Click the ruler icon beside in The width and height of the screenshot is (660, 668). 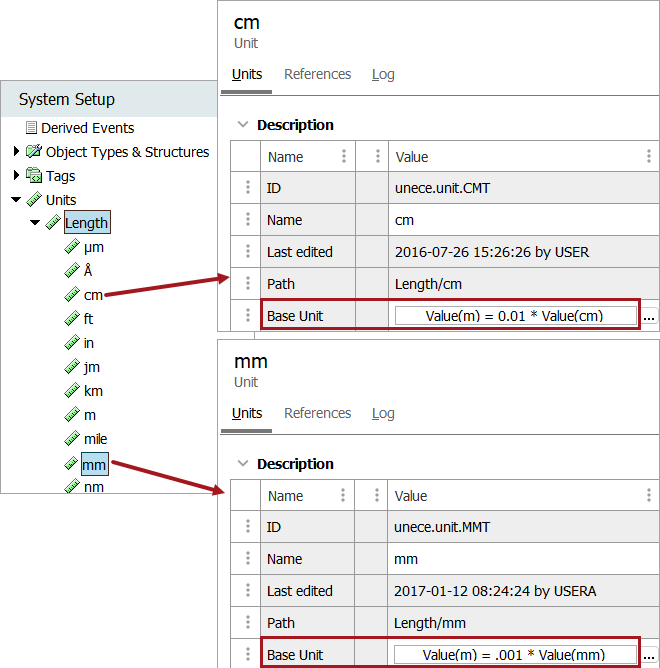pos(72,343)
